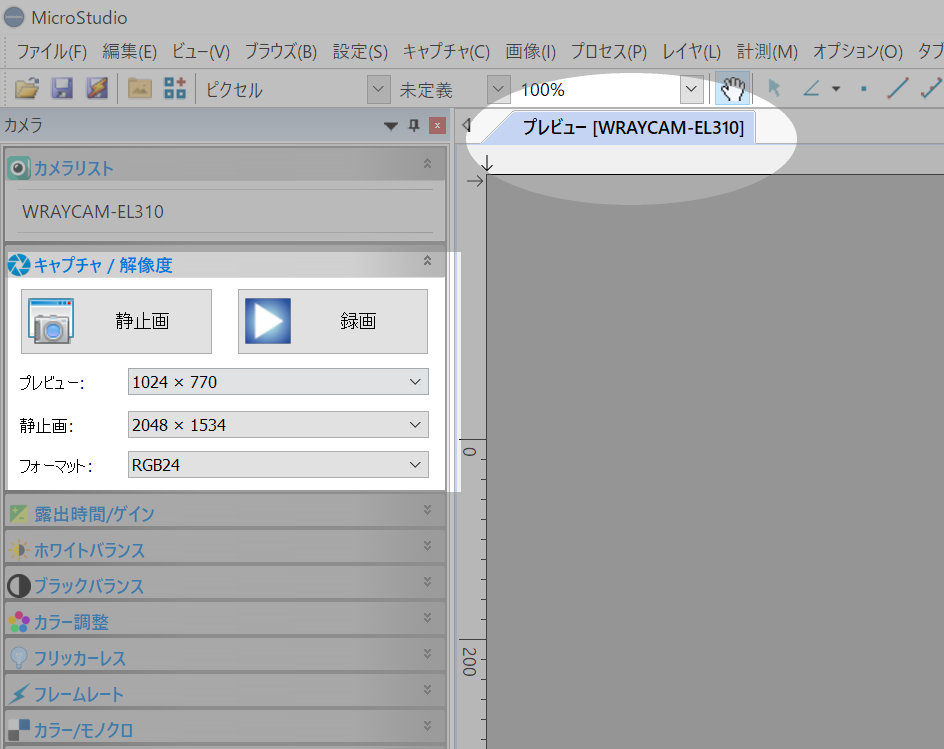Open the キャプチャ(C) menu

(446, 52)
